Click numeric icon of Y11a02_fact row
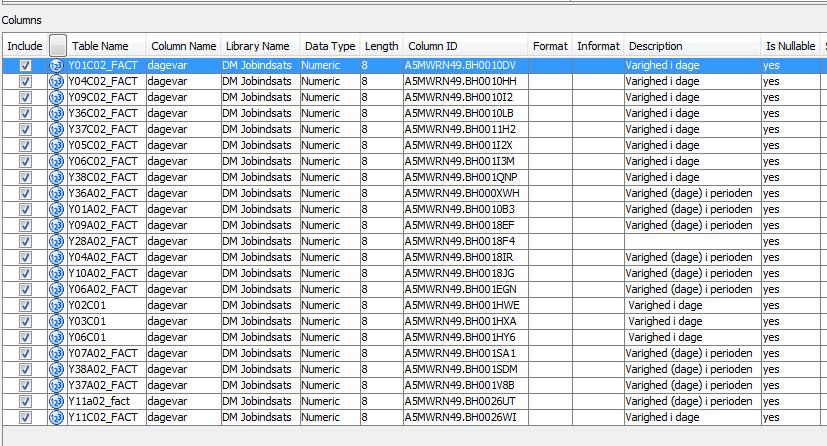This screenshot has width=827, height=446. [x=56, y=401]
